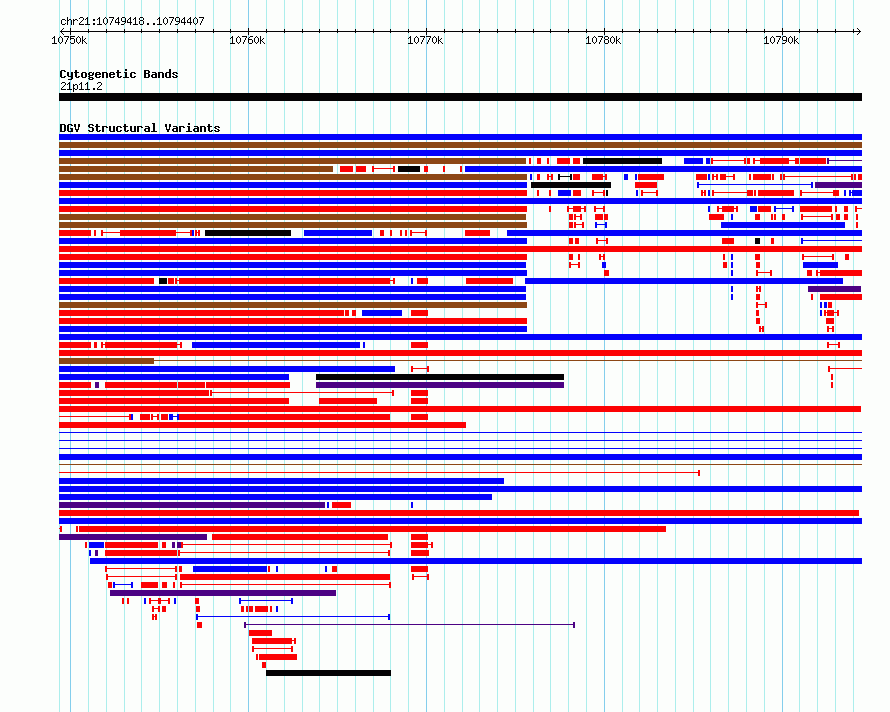This screenshot has width=890, height=712.
Task: Select the purple variant bar starting near 10753k
Action: tap(223, 593)
